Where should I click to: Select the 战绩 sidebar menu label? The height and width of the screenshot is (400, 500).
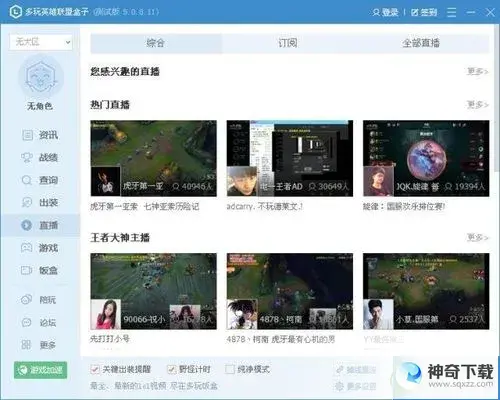point(49,157)
